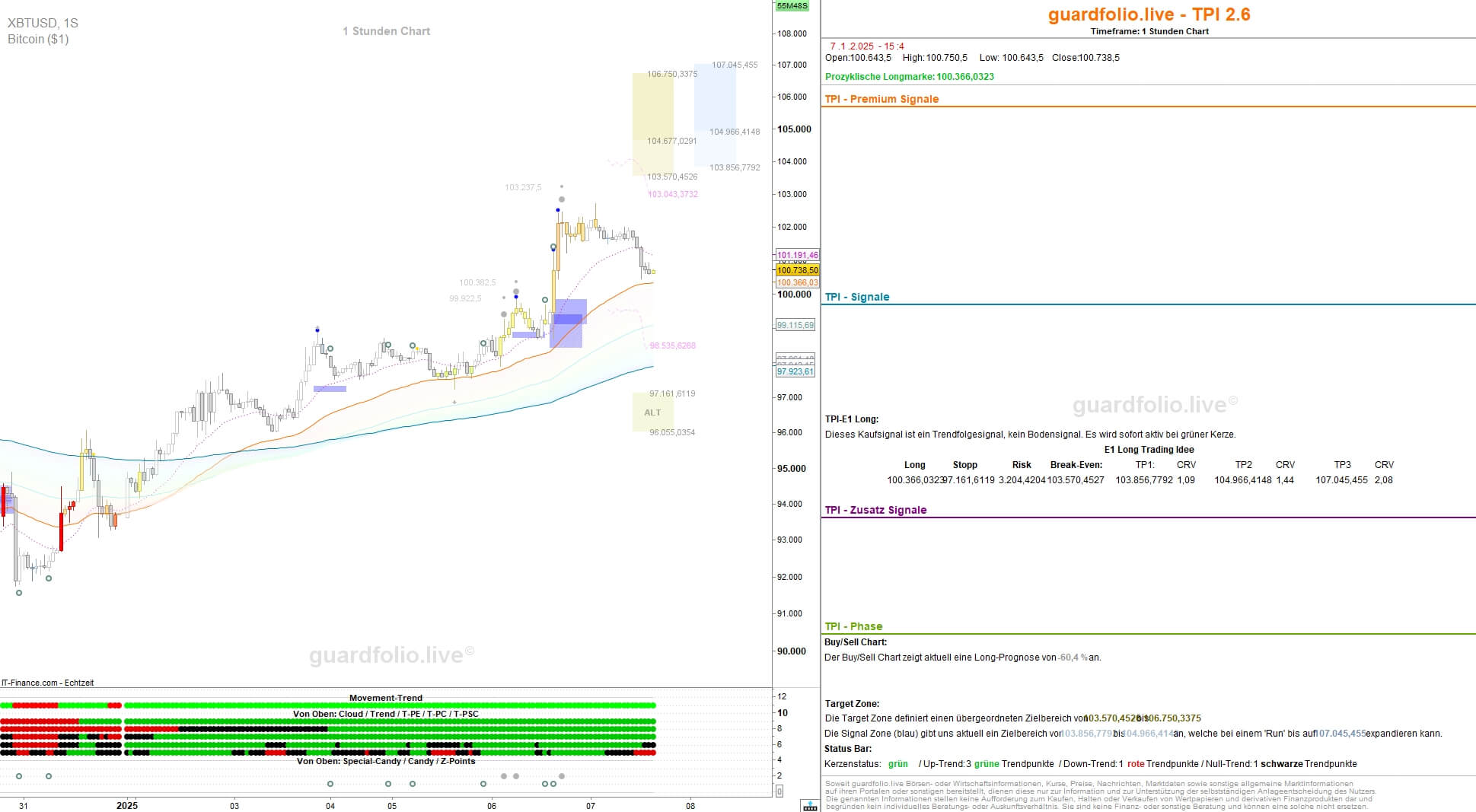Click the ALT zone box on chart

tap(652, 412)
